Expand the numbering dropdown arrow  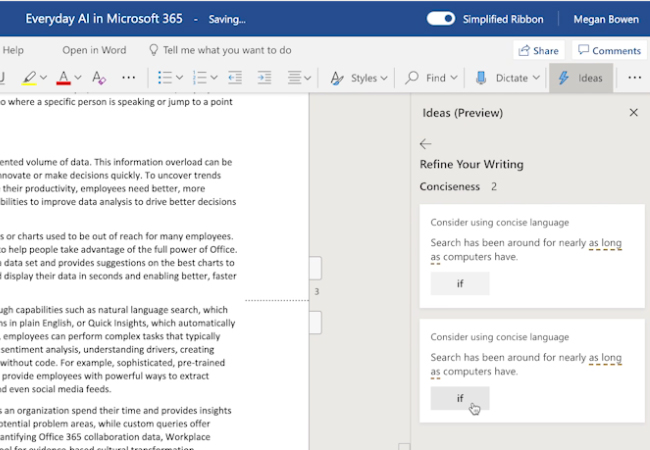(214, 77)
